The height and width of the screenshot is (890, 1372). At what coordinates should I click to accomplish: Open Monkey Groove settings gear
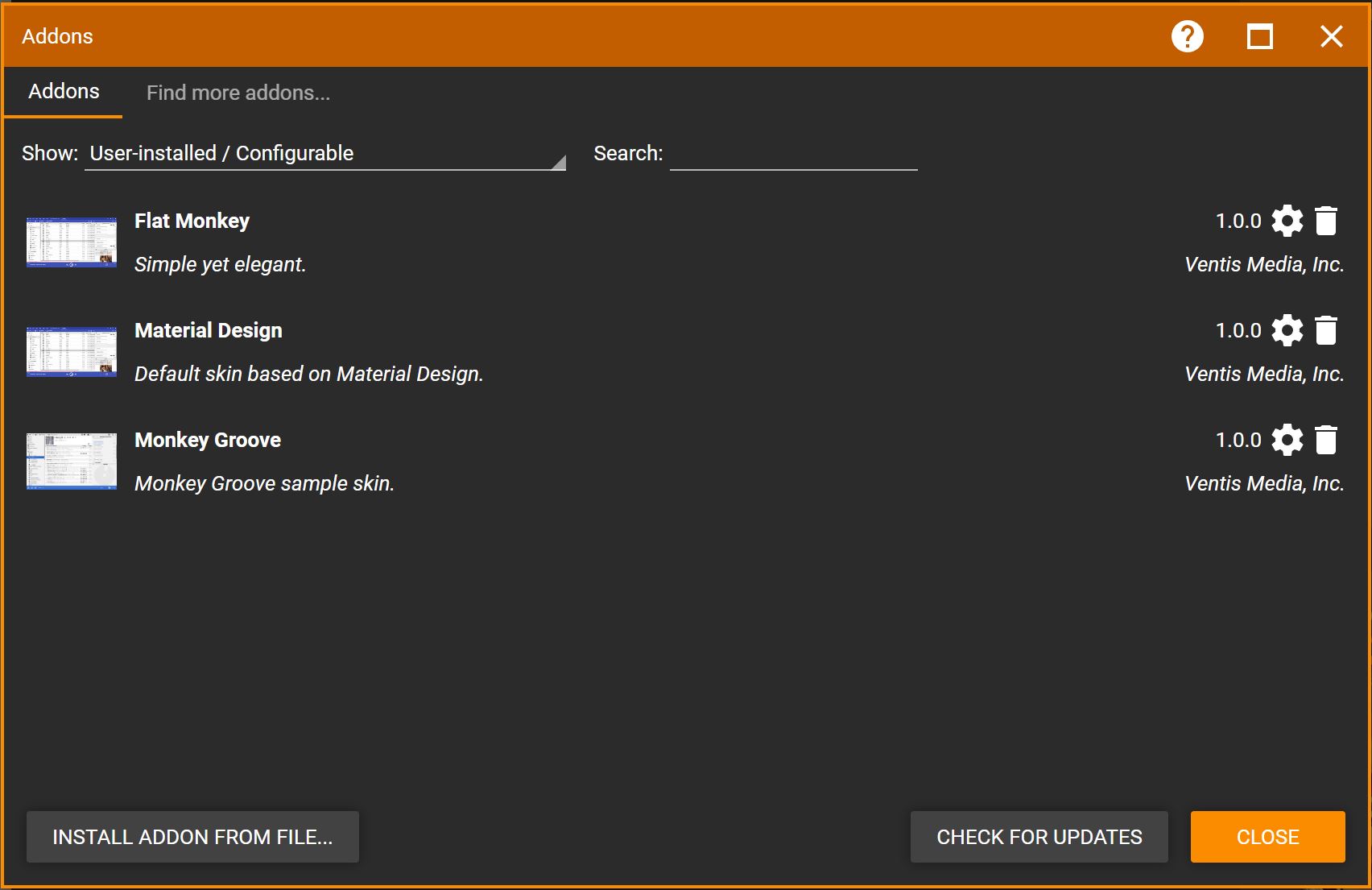coord(1287,440)
